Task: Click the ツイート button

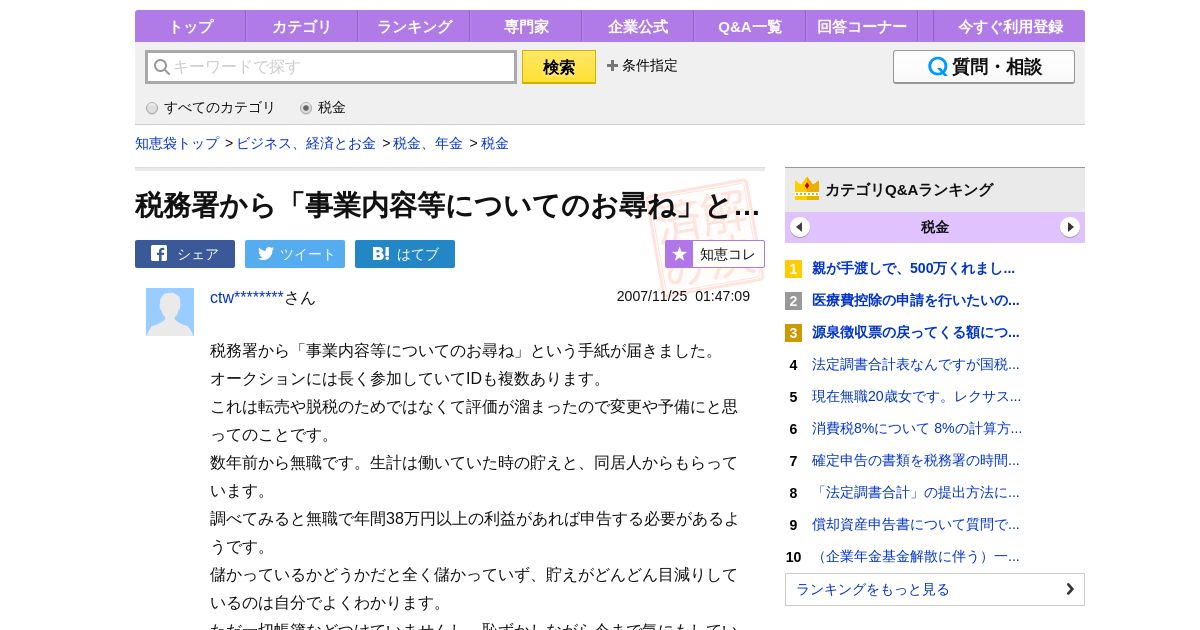Action: (295, 254)
